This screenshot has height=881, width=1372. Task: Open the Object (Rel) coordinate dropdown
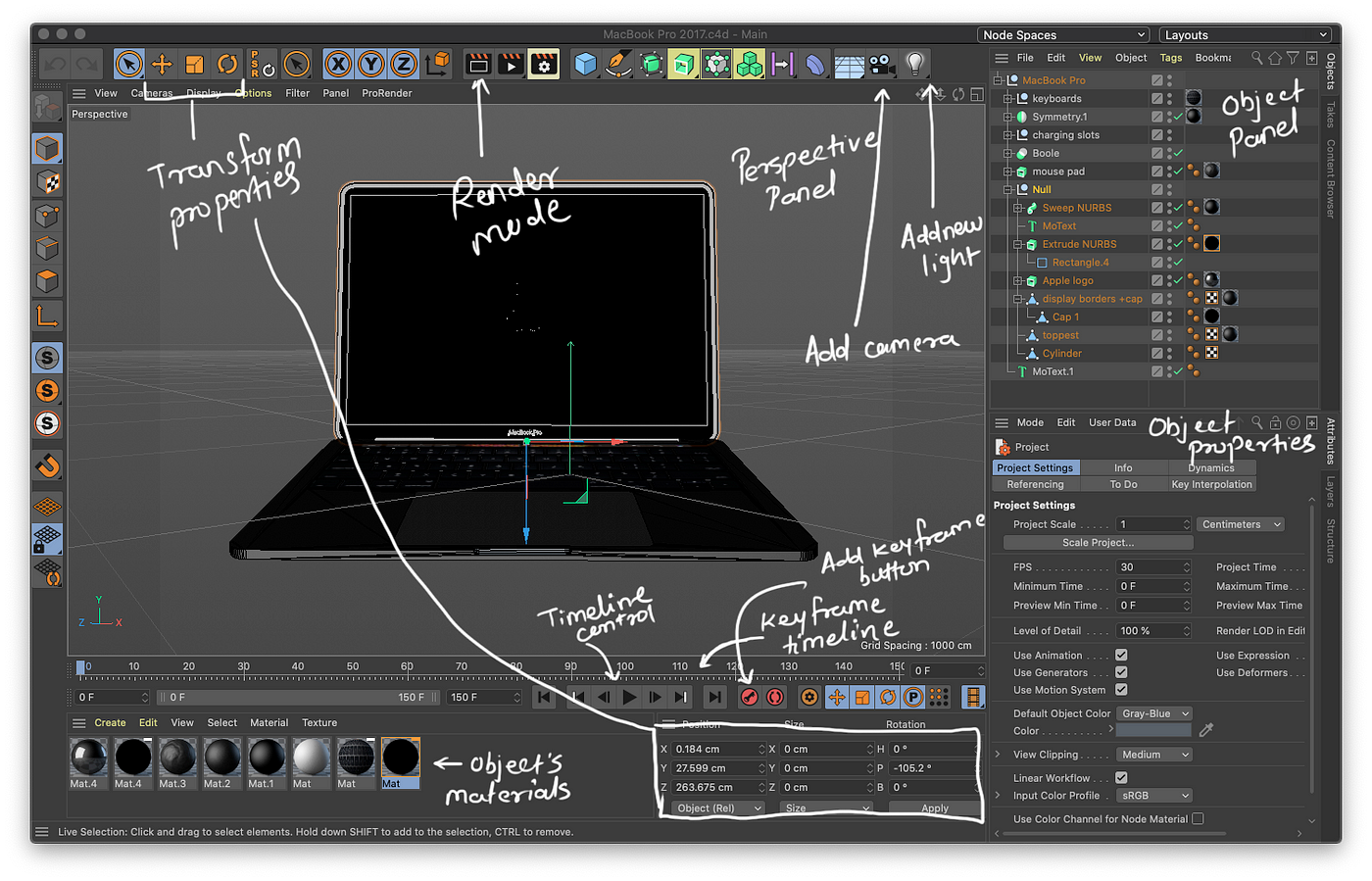pyautogui.click(x=718, y=808)
